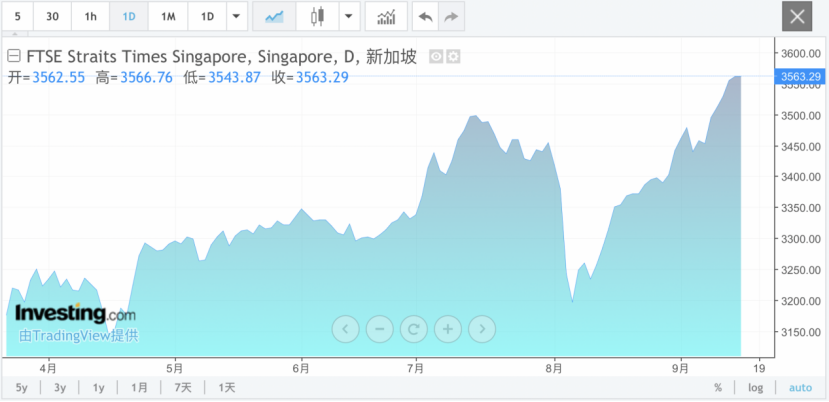Redo the chart action
Viewport: 829px width, 402px height.
[451, 17]
